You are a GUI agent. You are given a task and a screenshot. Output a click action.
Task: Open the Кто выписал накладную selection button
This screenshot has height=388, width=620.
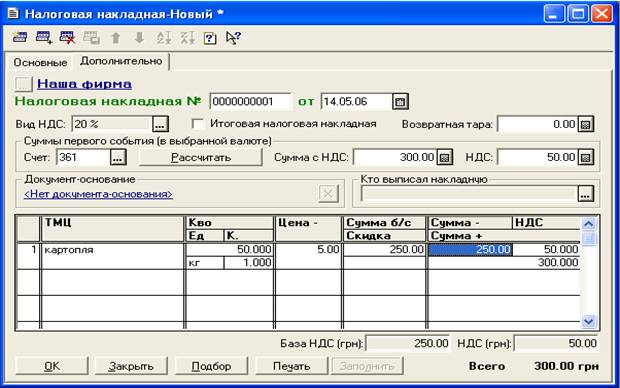pos(586,194)
